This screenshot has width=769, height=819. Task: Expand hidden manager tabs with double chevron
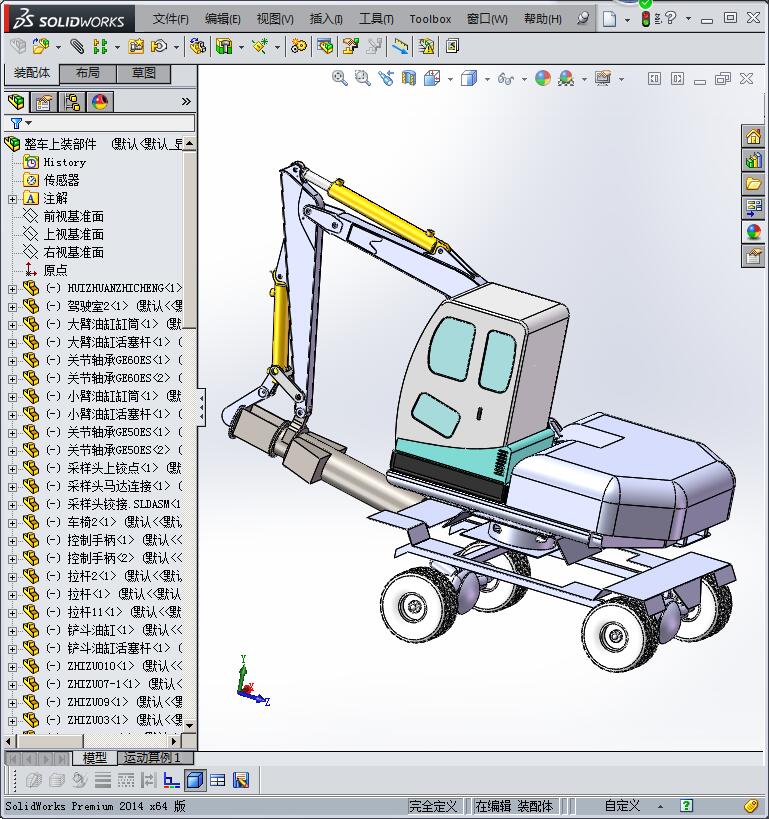186,101
